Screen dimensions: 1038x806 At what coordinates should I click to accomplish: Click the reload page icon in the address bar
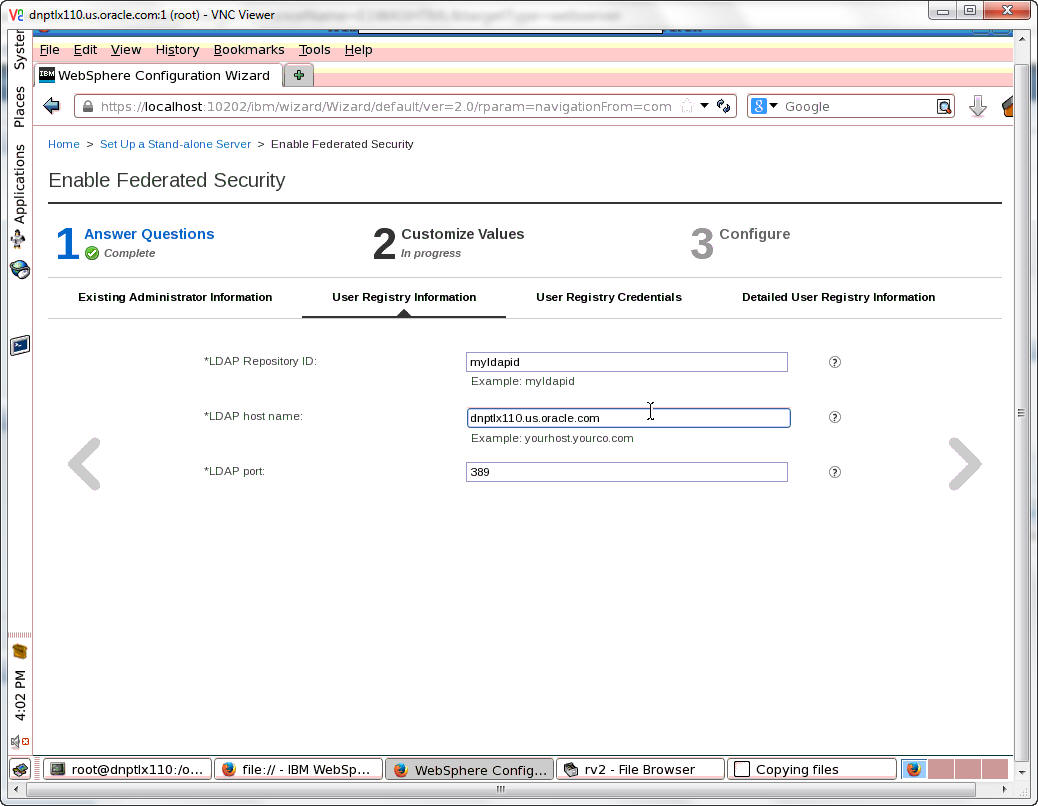(x=724, y=106)
